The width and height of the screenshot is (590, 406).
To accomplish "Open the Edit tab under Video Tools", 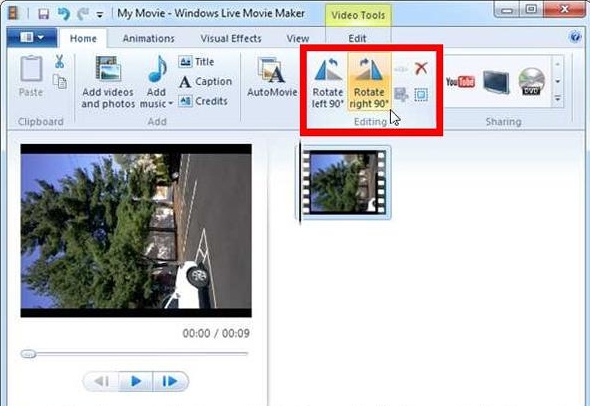I will tap(357, 38).
